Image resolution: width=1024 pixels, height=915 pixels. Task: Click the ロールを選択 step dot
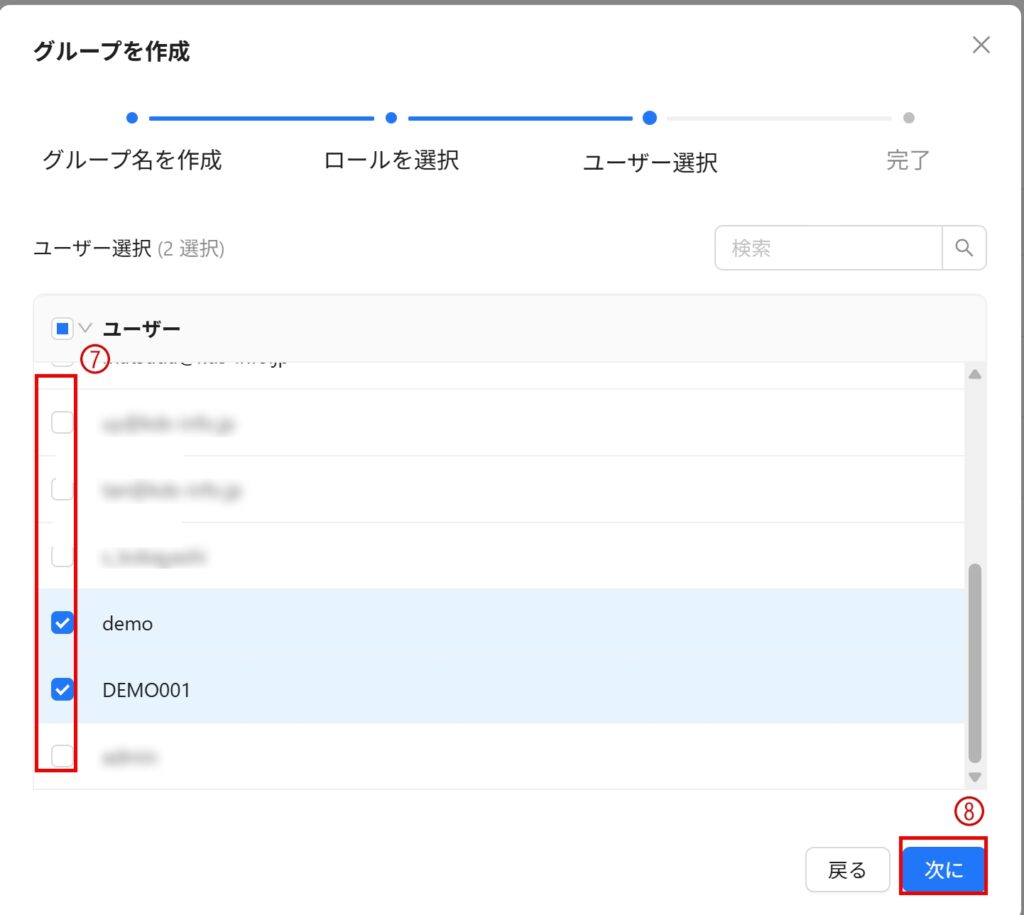[x=391, y=118]
